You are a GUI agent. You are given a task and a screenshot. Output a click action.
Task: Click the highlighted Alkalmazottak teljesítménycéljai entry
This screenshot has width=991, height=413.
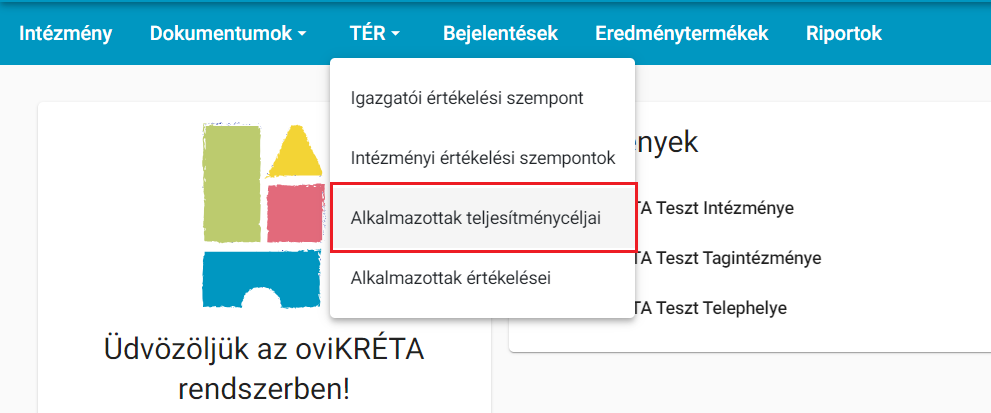(x=483, y=218)
